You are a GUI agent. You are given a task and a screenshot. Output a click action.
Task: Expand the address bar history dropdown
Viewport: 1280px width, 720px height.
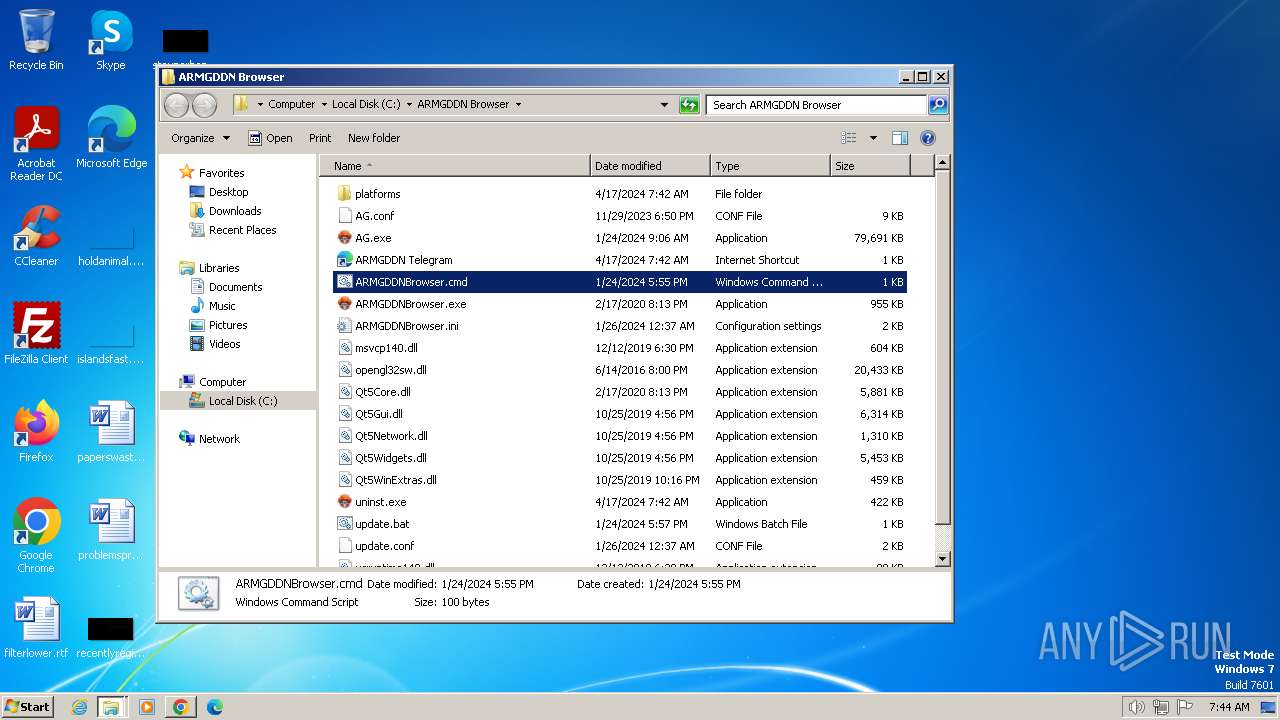664,104
